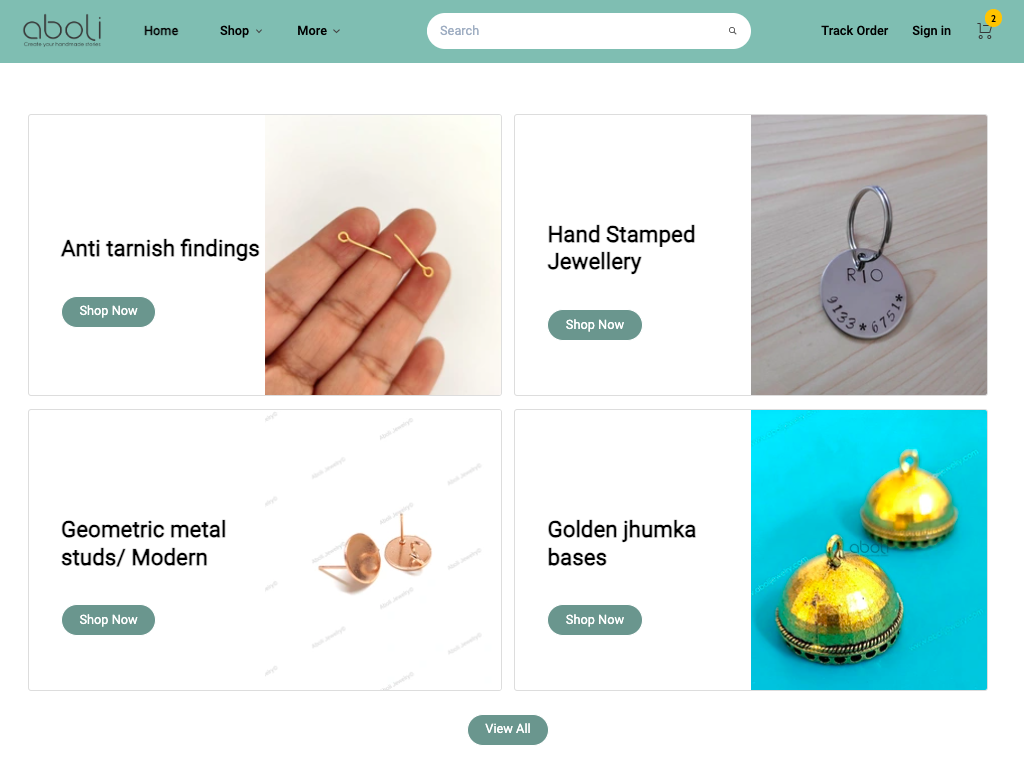Open the shopping cart icon

(x=984, y=31)
